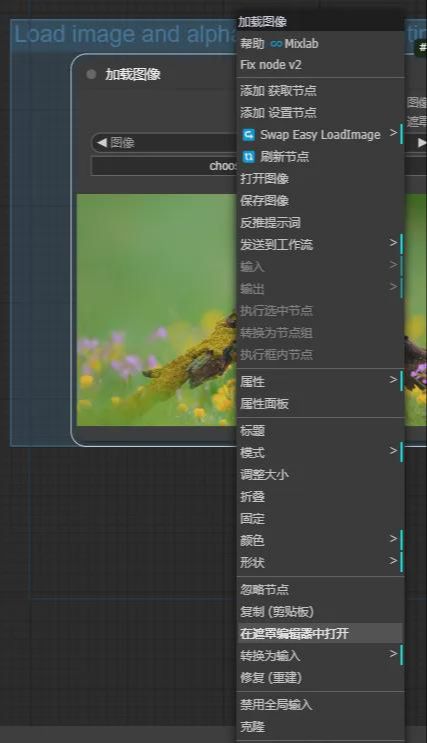Click the 刷新节点 refresh icon

click(x=248, y=156)
